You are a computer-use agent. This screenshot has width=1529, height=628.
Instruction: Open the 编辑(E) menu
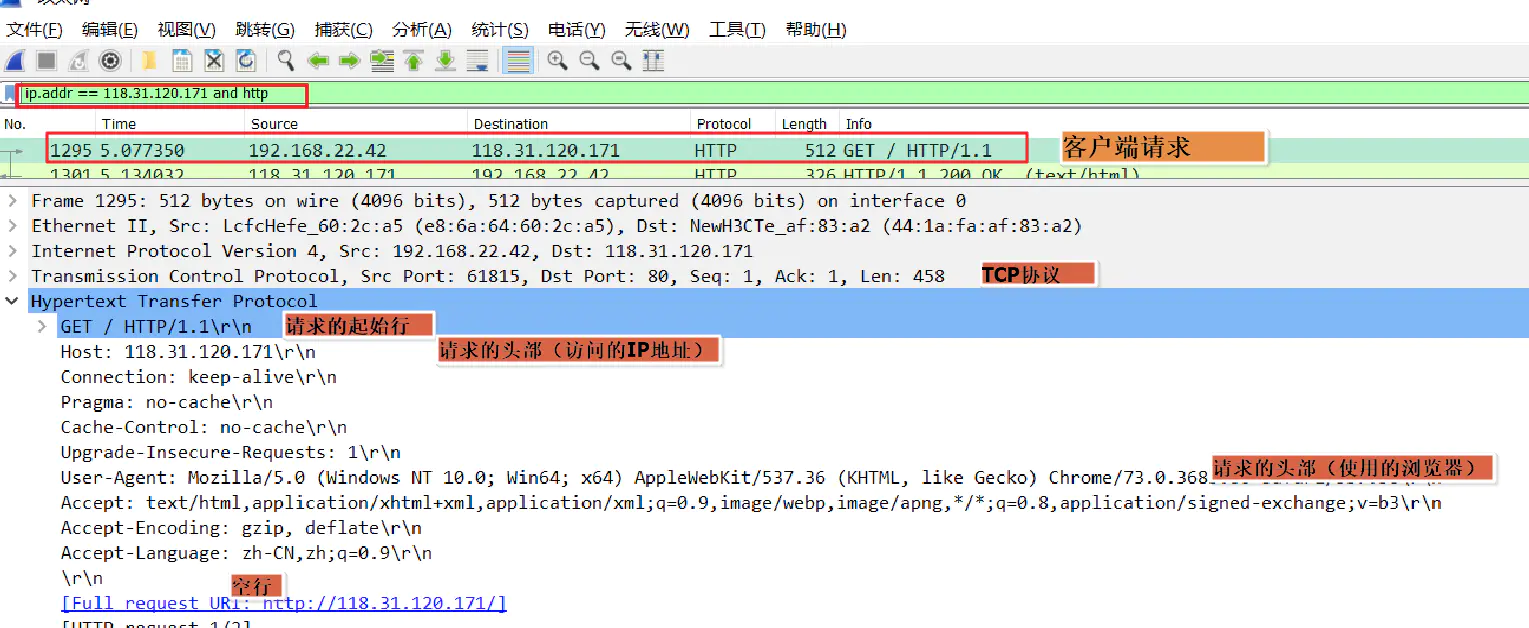point(110,30)
